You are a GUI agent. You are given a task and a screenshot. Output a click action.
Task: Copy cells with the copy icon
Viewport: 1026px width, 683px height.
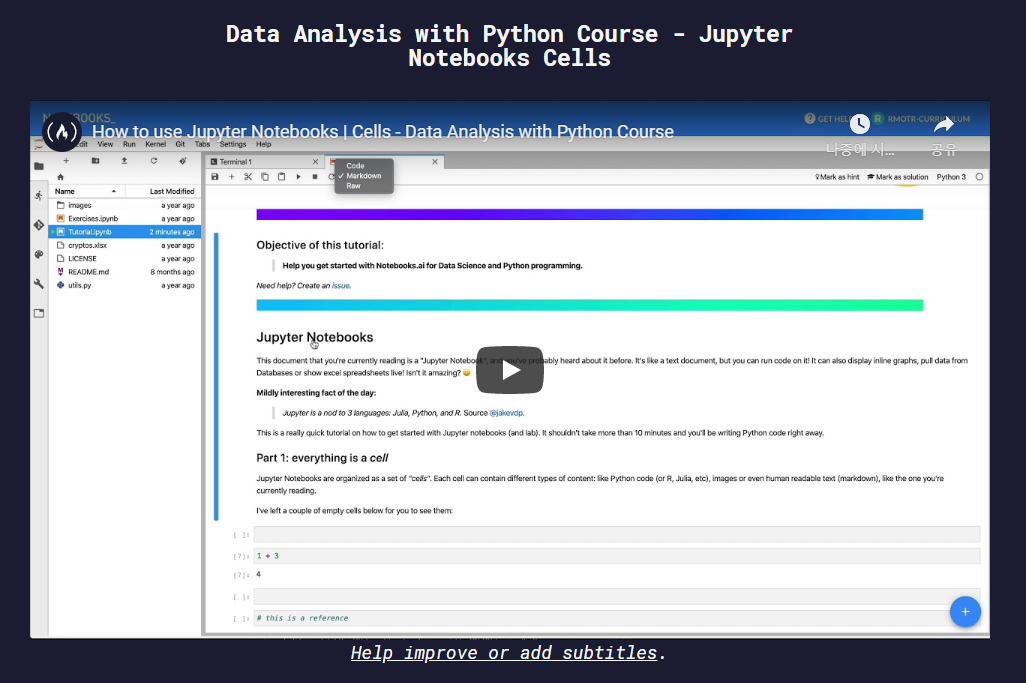pyautogui.click(x=265, y=176)
